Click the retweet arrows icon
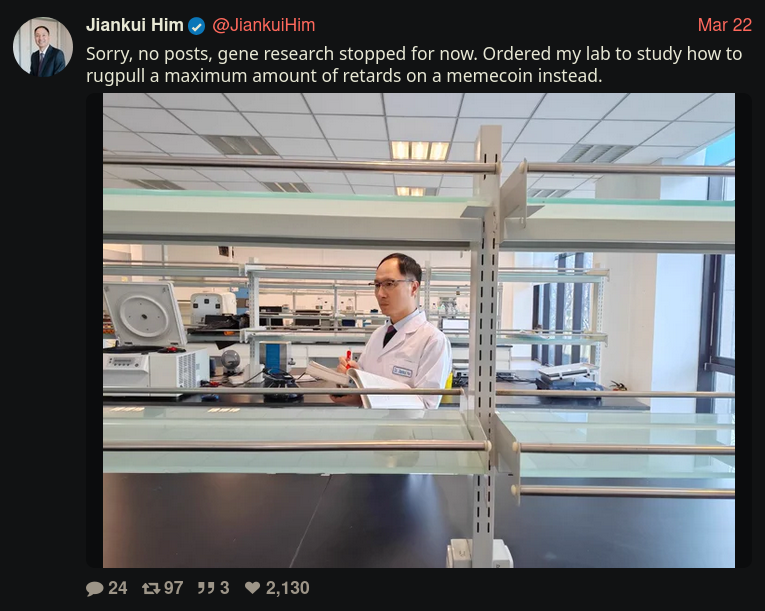The image size is (765, 611). click(x=151, y=589)
